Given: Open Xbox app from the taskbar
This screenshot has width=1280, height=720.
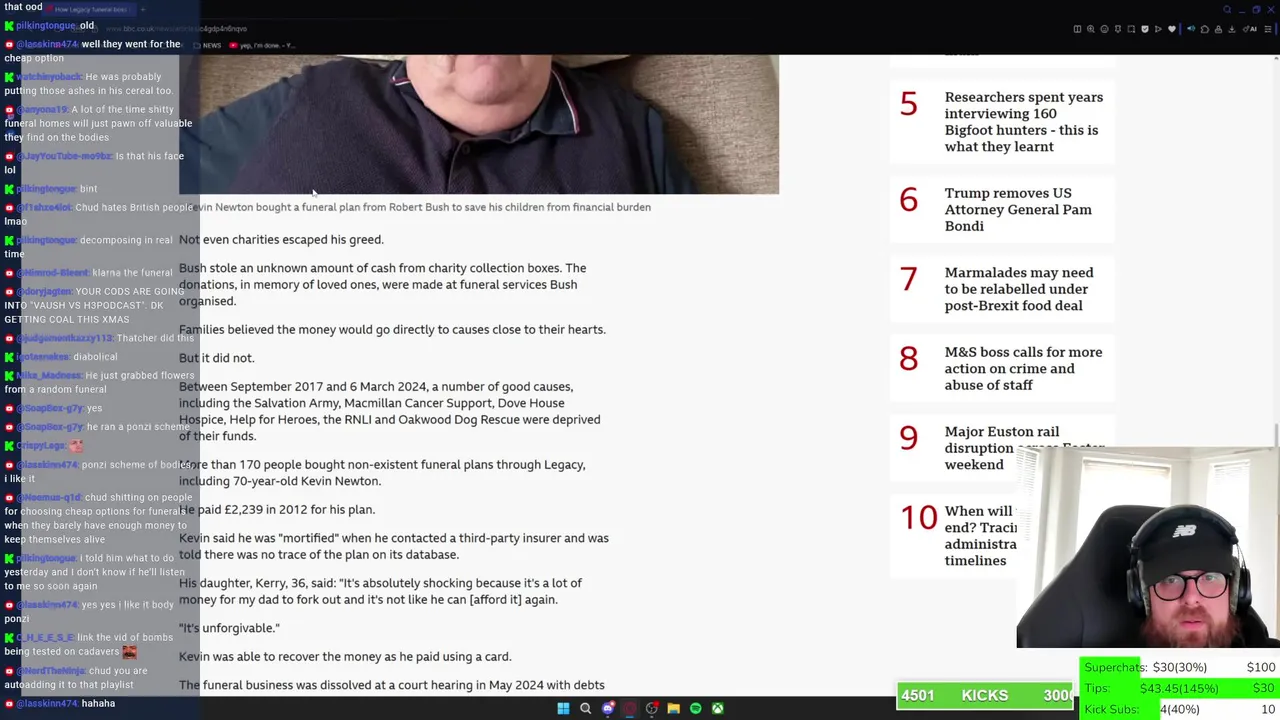Looking at the screenshot, I should click(x=717, y=708).
